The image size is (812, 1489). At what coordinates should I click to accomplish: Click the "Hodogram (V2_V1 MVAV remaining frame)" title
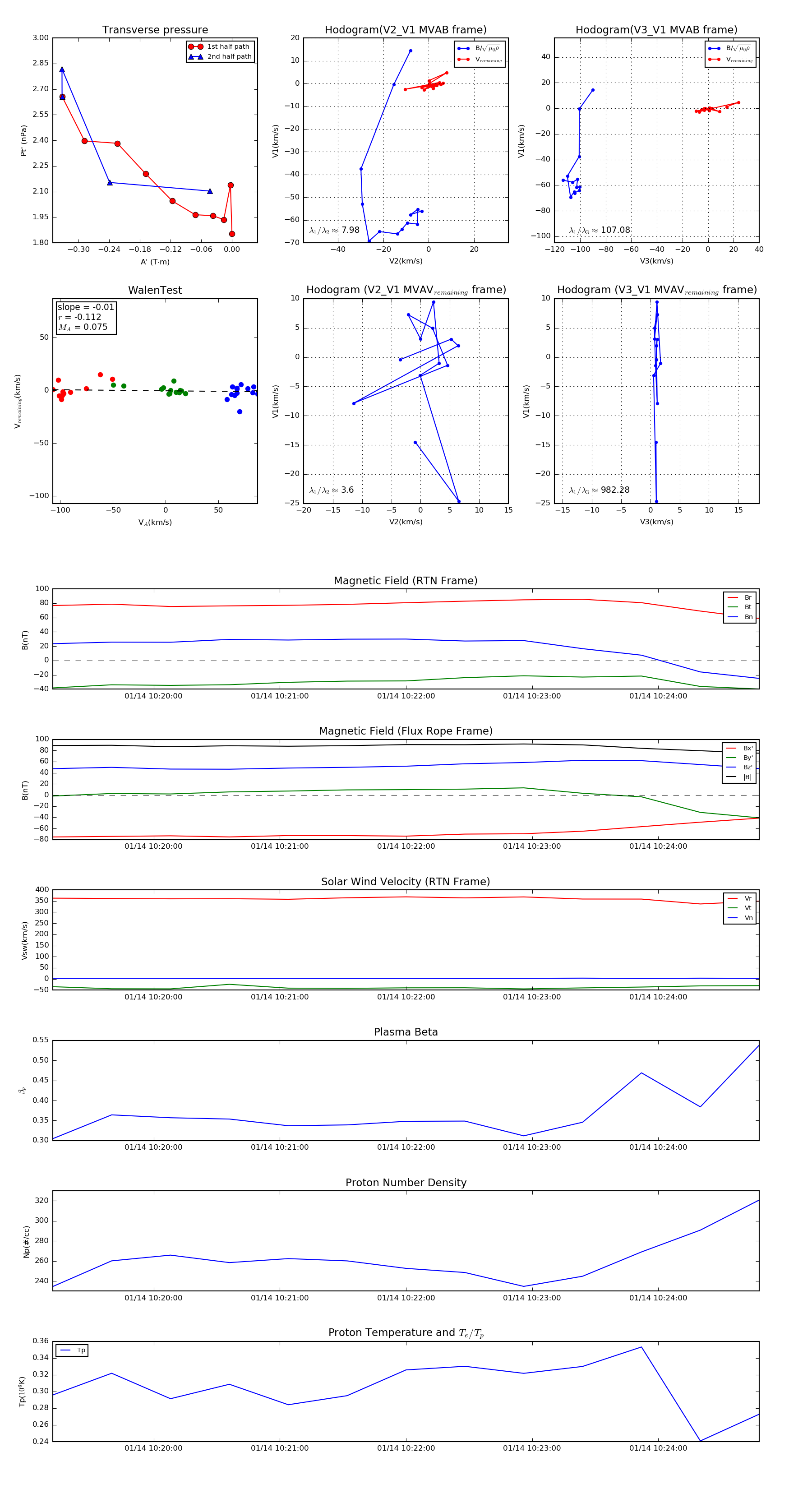[406, 290]
